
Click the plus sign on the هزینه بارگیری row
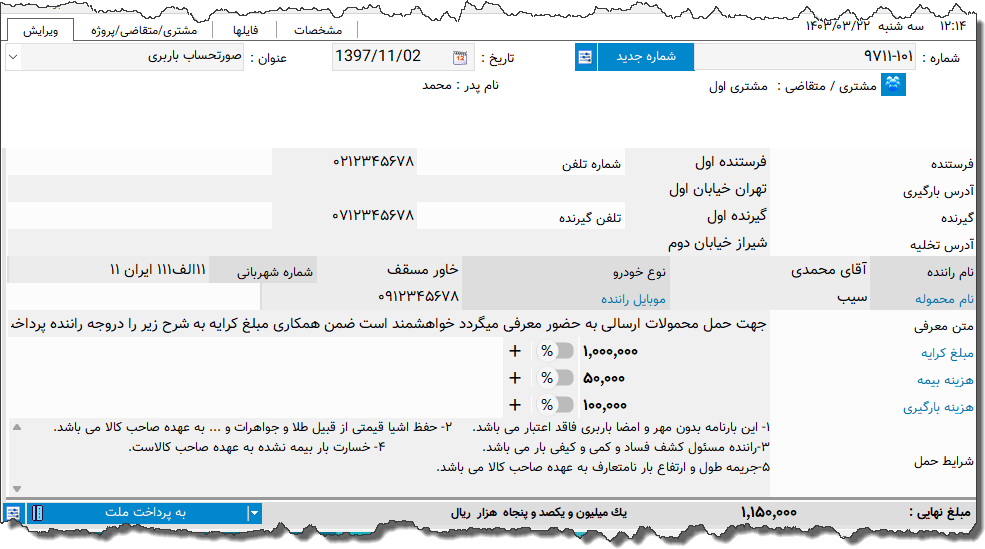(515, 405)
